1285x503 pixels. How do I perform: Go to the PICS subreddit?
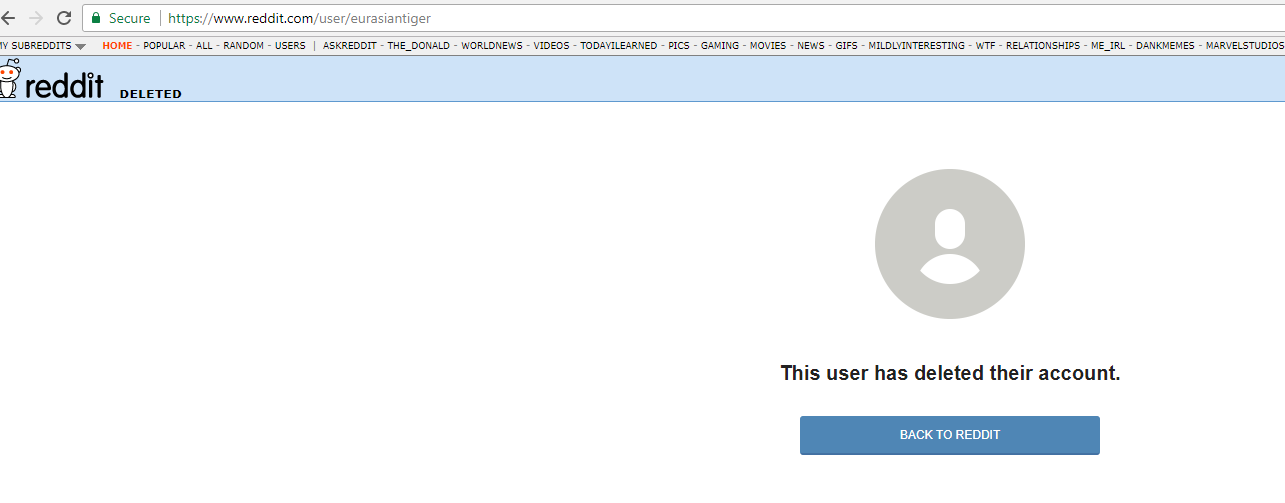(679, 46)
